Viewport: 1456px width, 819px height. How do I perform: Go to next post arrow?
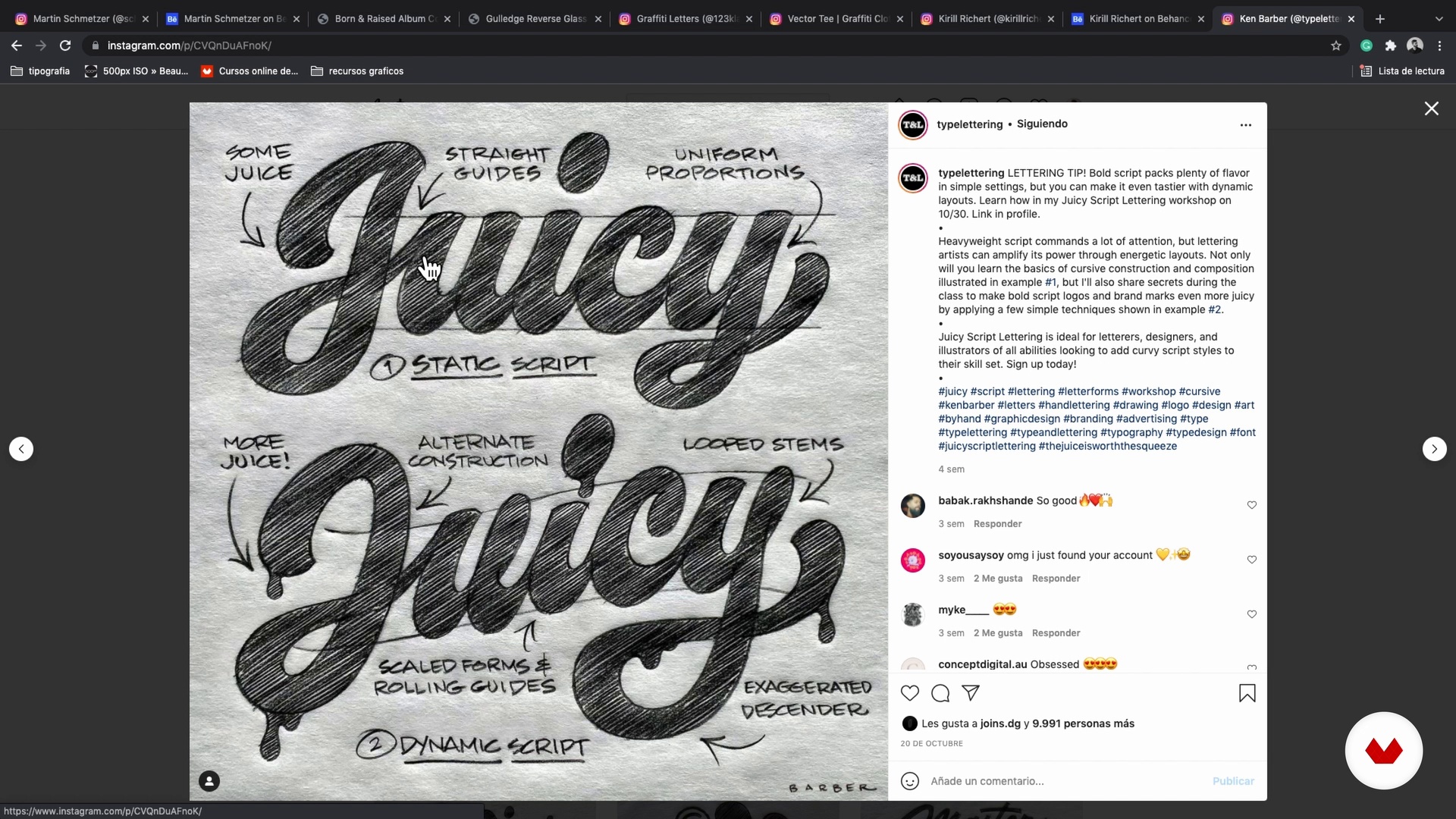coord(1434,449)
